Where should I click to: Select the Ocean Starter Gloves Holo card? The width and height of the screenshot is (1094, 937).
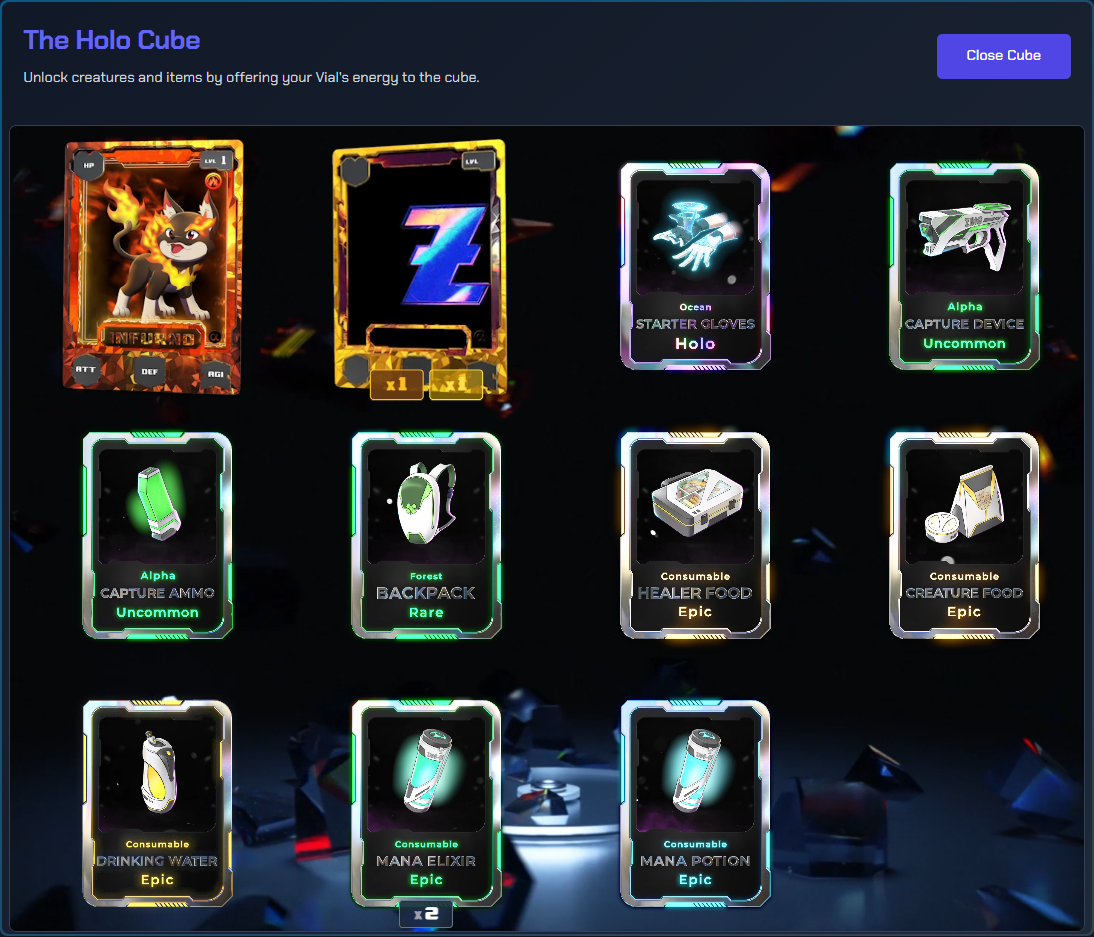[x=695, y=266]
